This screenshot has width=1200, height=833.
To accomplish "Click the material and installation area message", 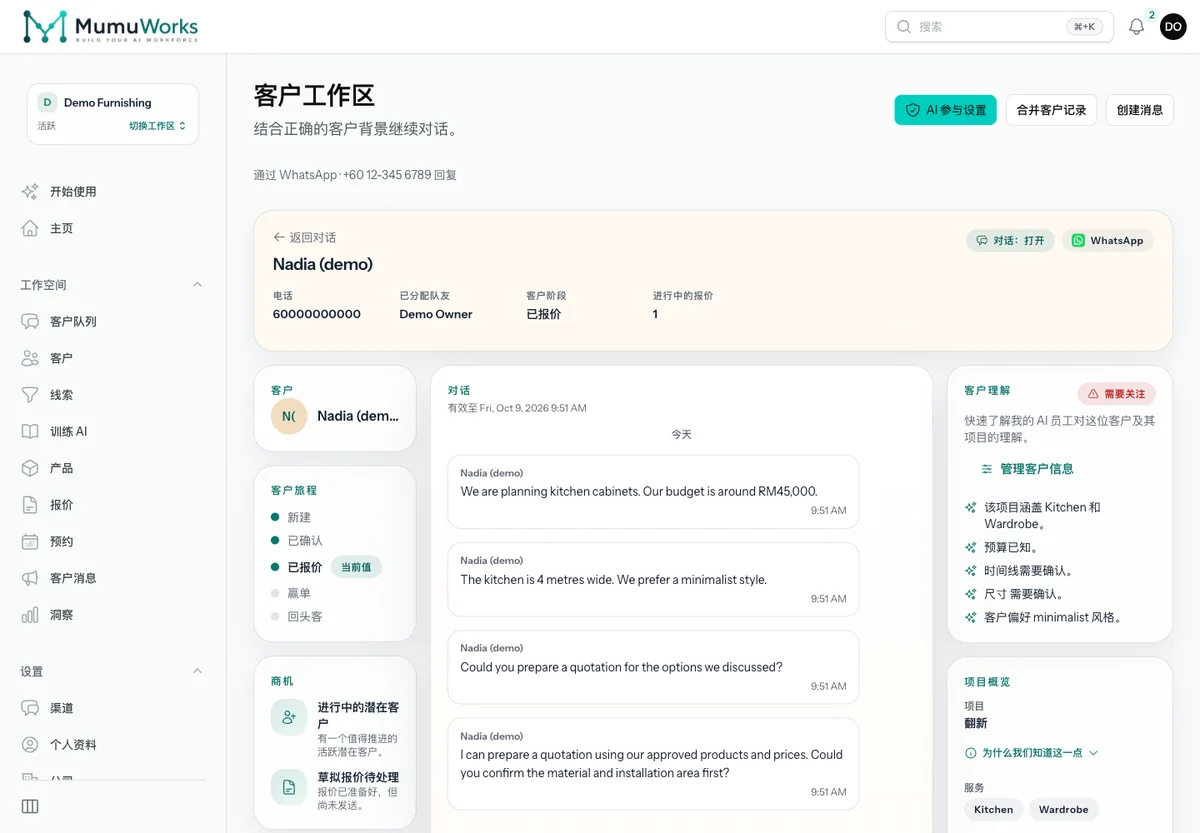I will (x=653, y=763).
